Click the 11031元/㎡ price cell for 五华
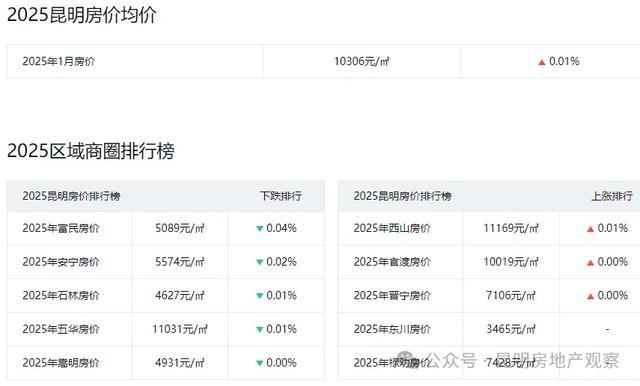This screenshot has height=386, width=640. (180, 329)
